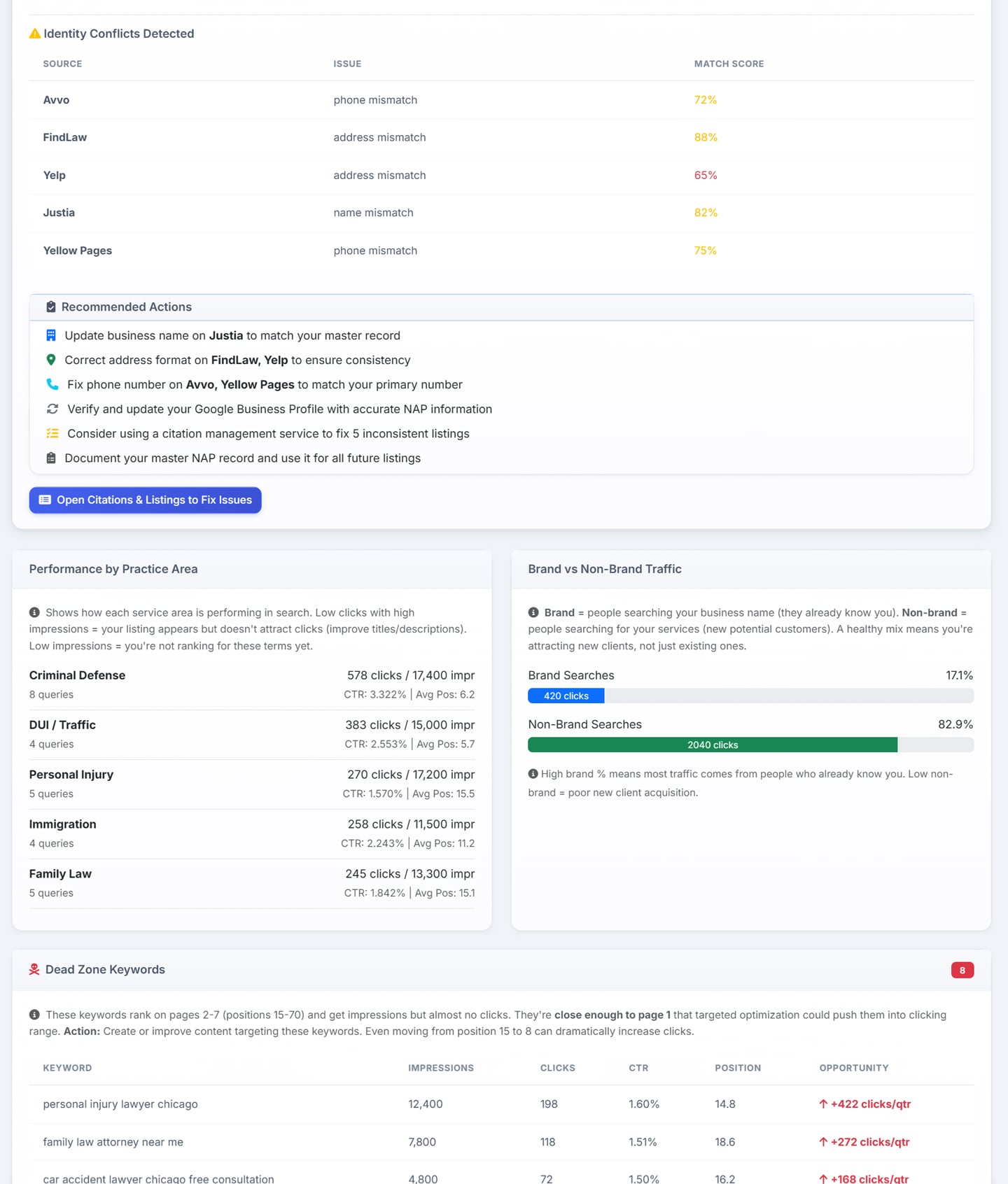Click the 82.9% Non-Brand Searches value
The width and height of the screenshot is (1008, 1184).
955,724
